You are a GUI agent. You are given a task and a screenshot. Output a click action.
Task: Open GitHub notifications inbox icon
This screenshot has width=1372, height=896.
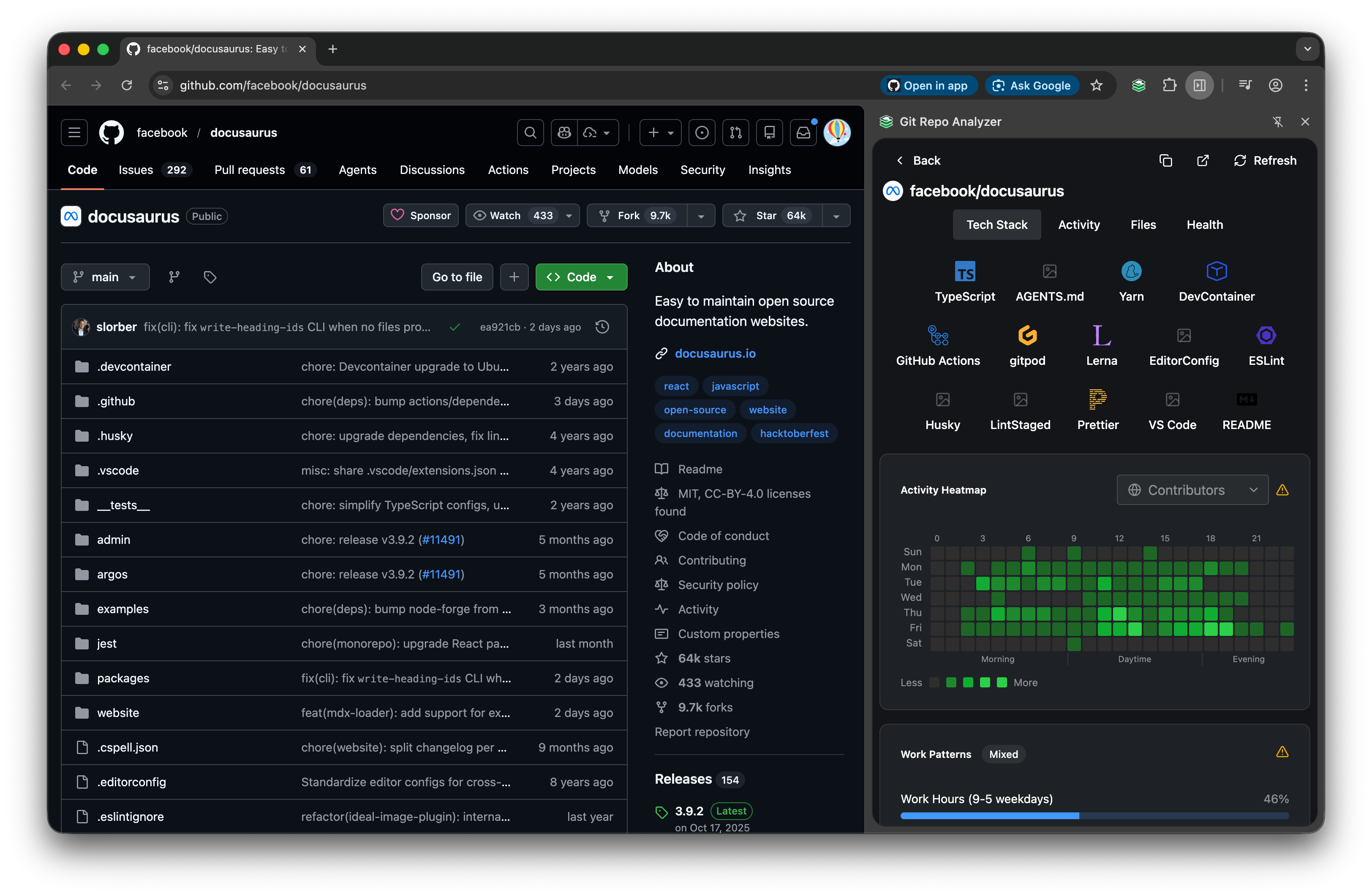point(803,133)
